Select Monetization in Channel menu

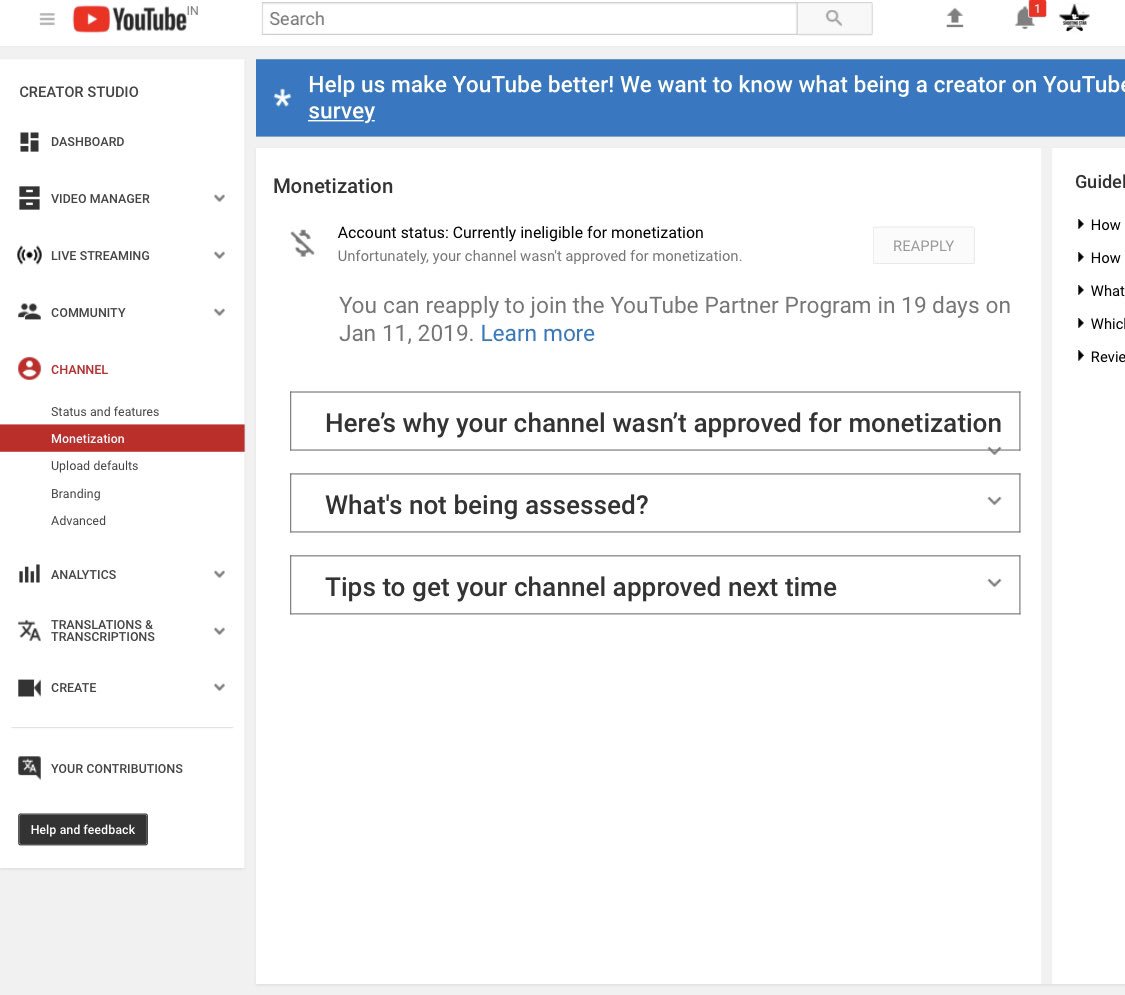click(x=122, y=438)
